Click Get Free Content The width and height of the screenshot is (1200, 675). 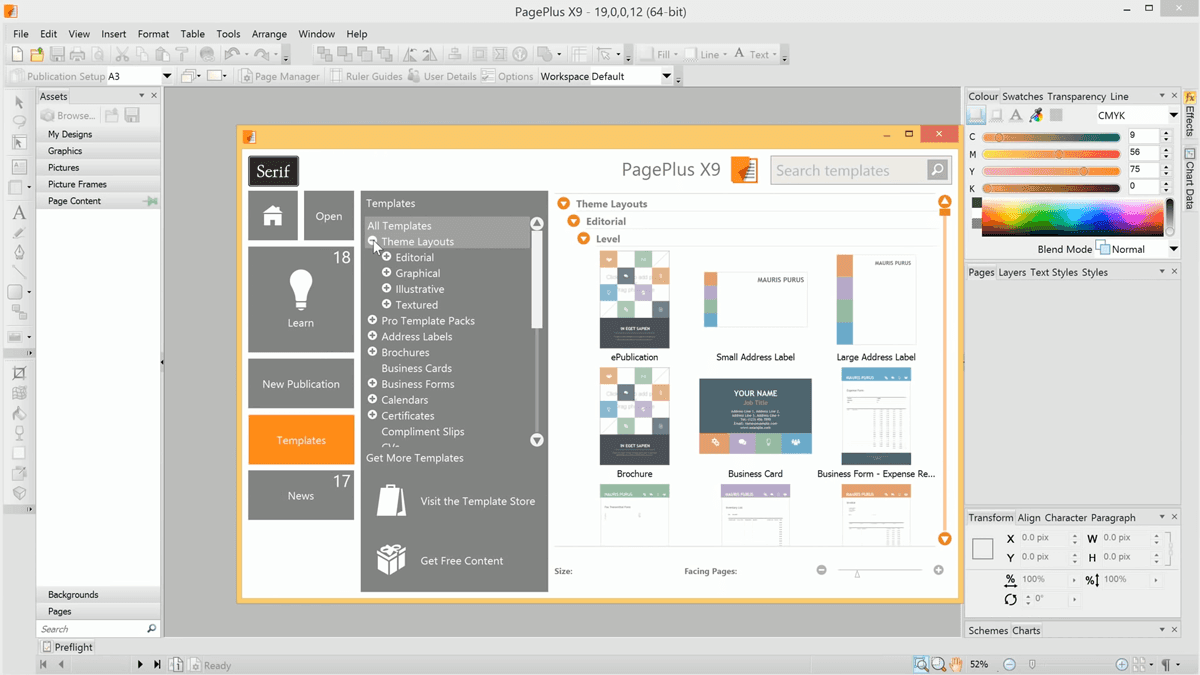pyautogui.click(x=439, y=561)
